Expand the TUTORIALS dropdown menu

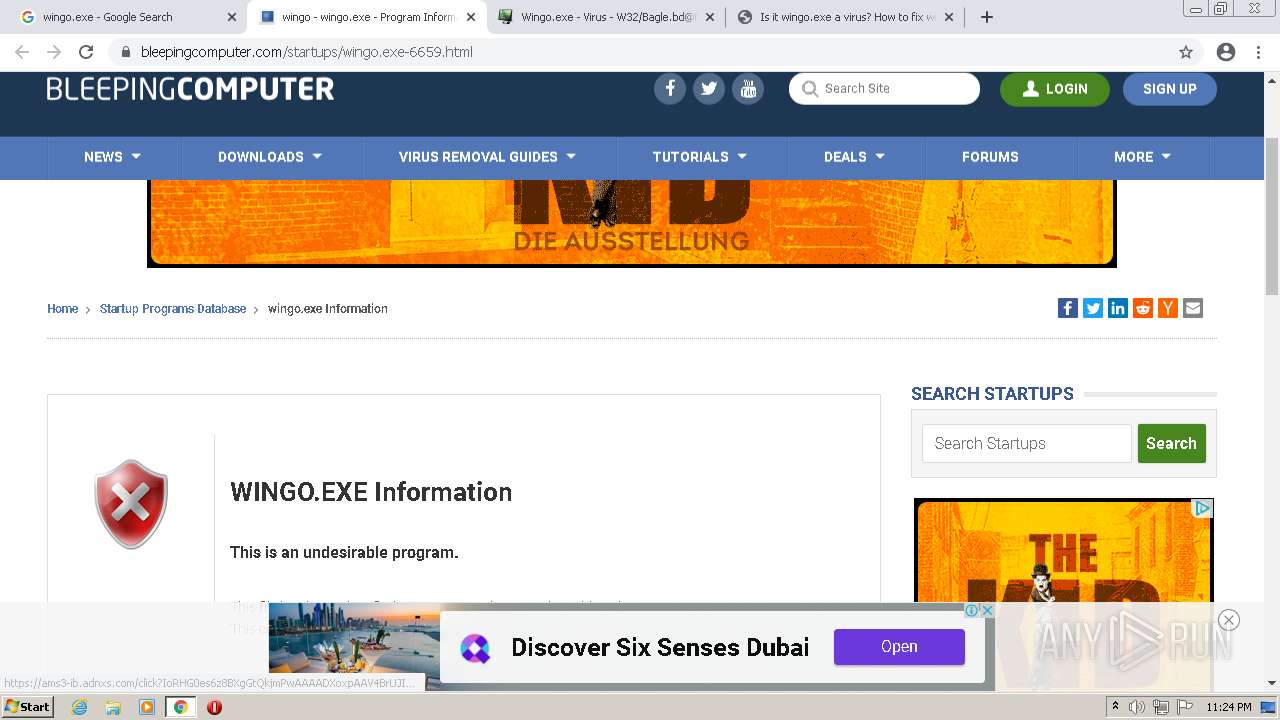click(700, 157)
